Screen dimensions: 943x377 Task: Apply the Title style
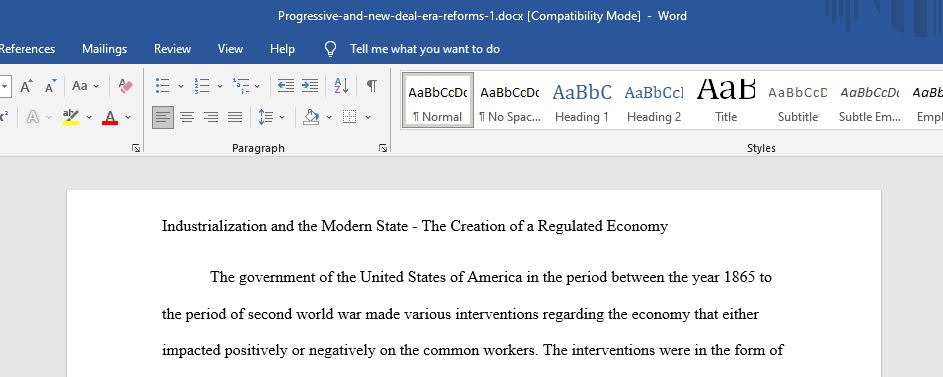pyautogui.click(x=726, y=101)
